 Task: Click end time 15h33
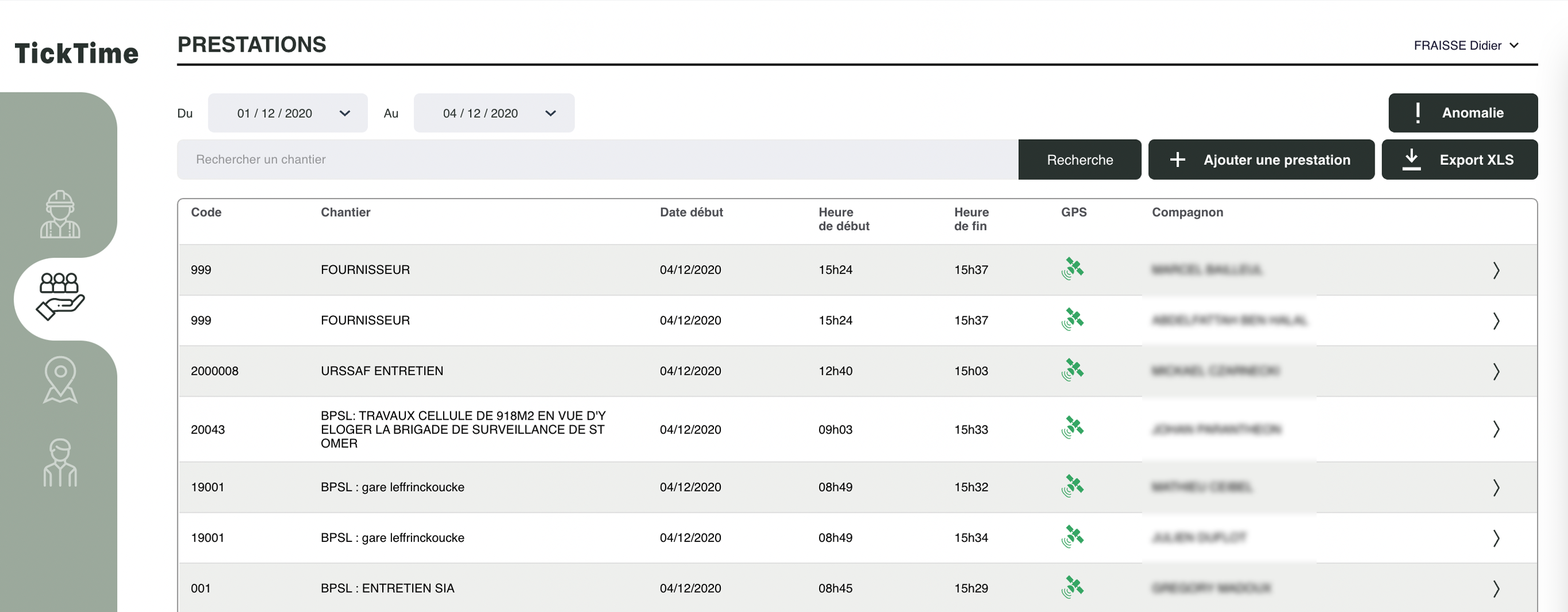pos(971,429)
